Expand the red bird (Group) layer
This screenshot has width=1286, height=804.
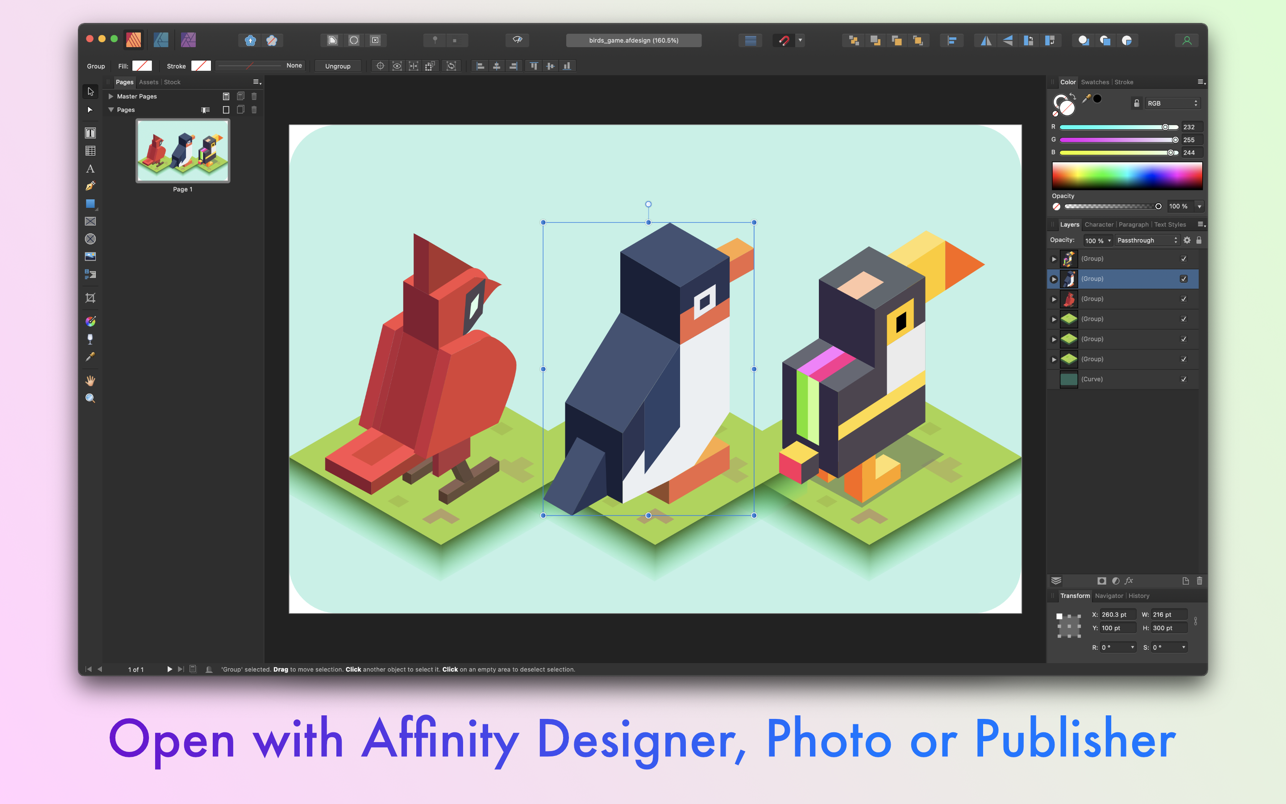(x=1054, y=299)
